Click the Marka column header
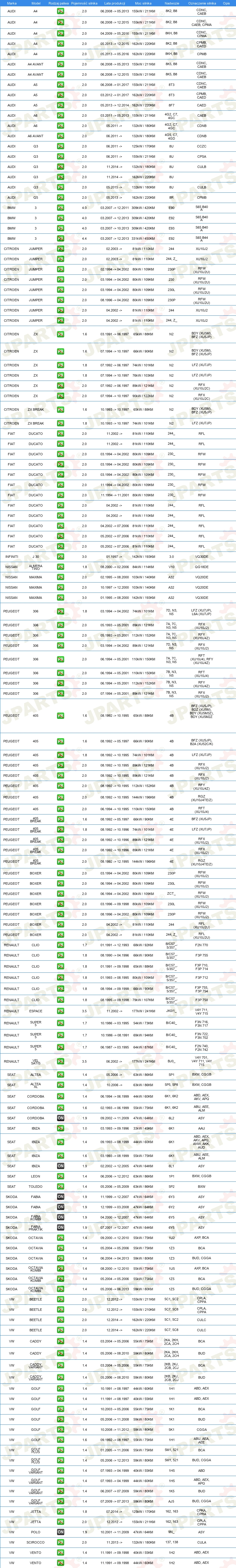The width and height of the screenshot is (236, 1568). pyautogui.click(x=11, y=3)
